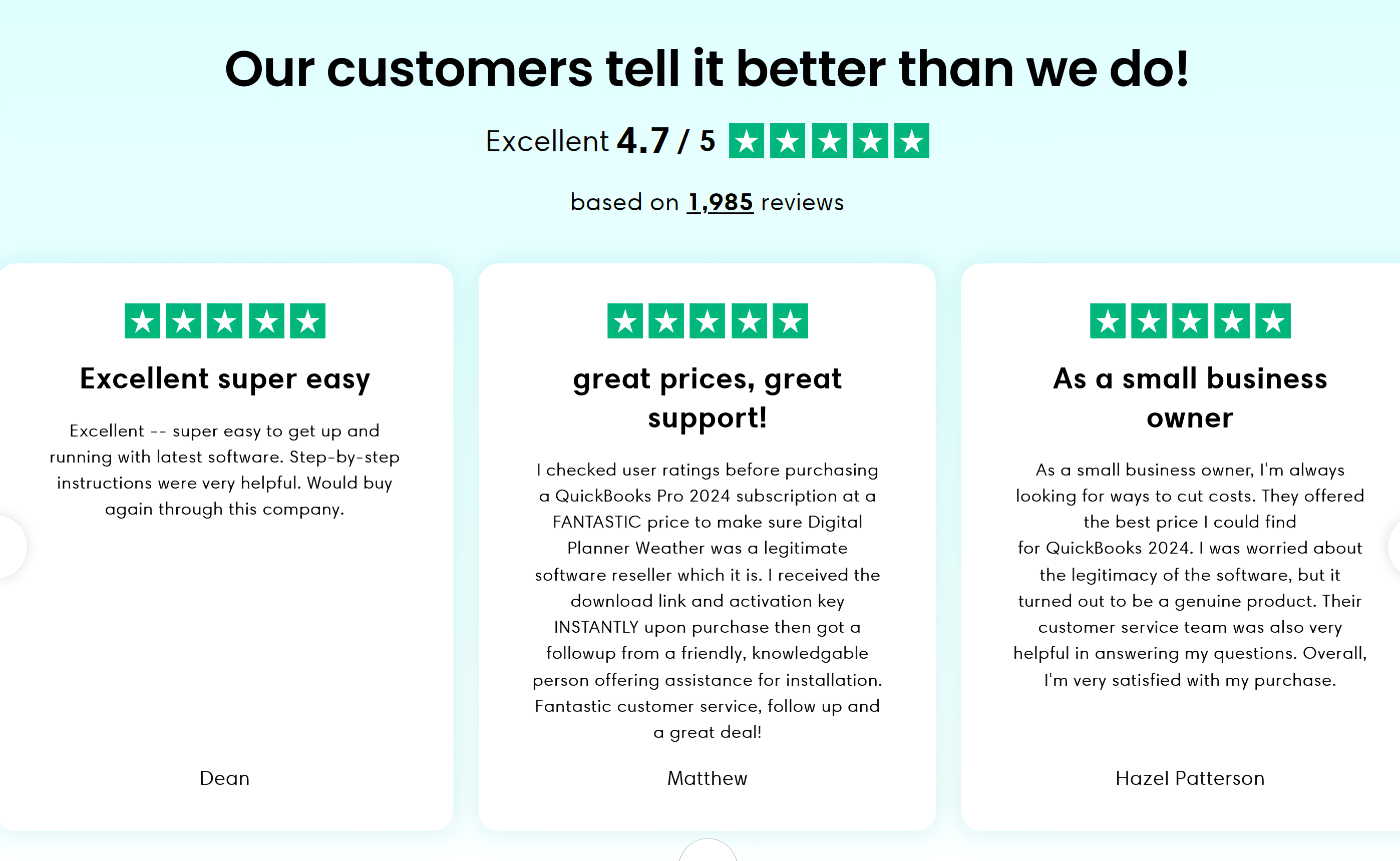Advance reviews with the right carousel arrow
This screenshot has width=1400, height=861.
click(x=1393, y=547)
